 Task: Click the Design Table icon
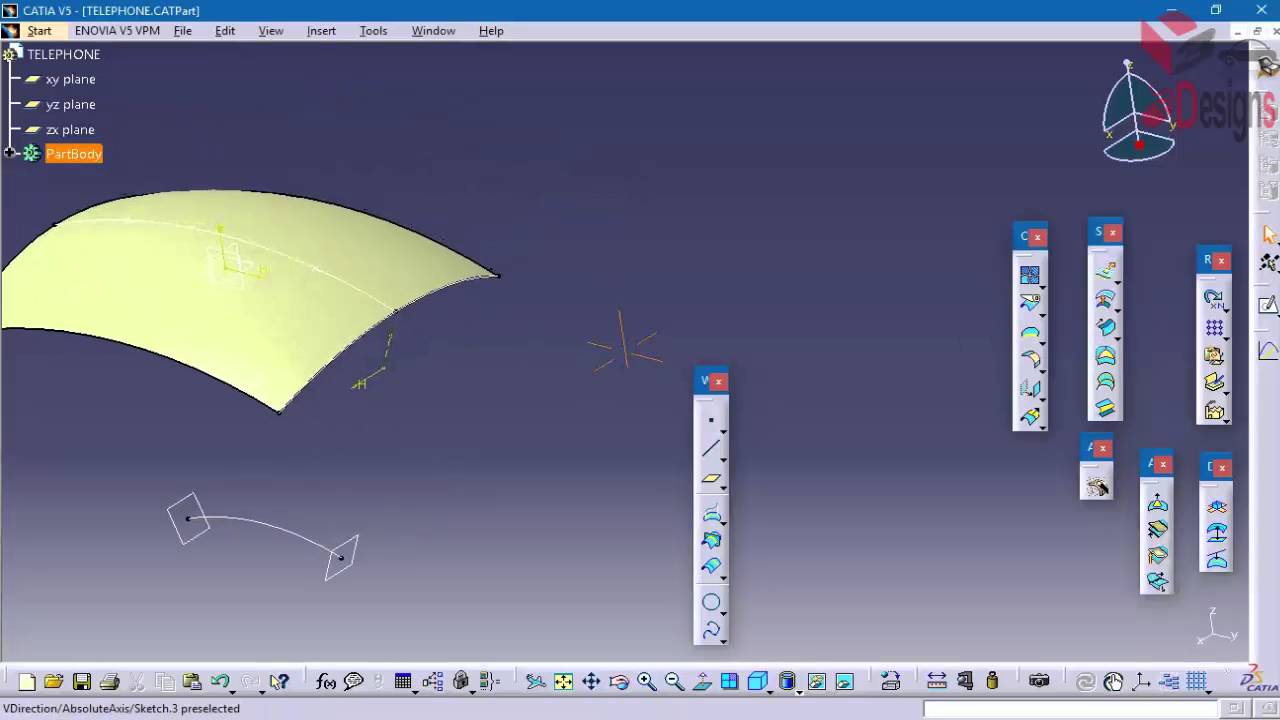click(x=402, y=681)
